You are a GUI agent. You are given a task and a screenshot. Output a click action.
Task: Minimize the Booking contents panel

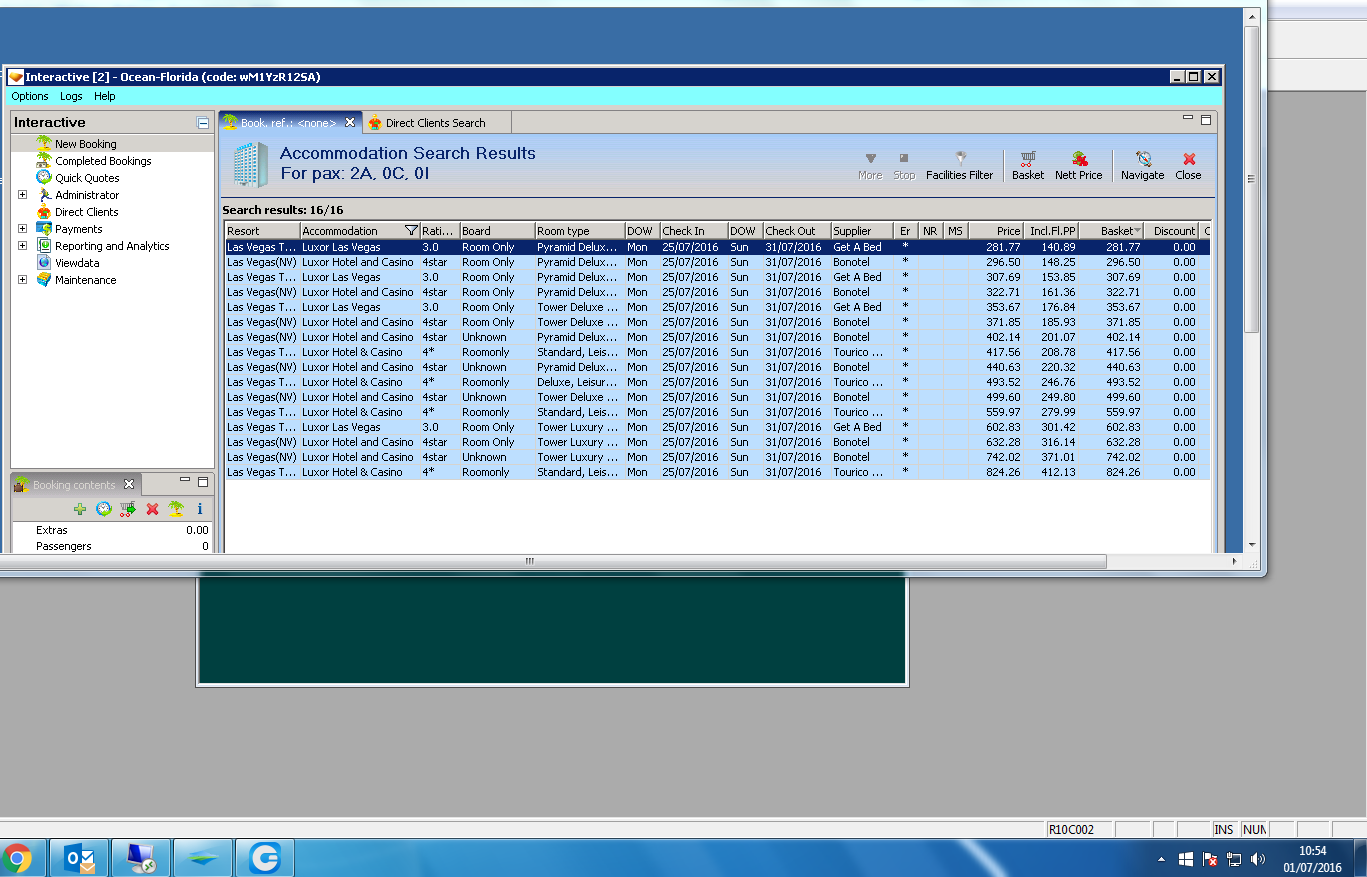click(x=185, y=481)
